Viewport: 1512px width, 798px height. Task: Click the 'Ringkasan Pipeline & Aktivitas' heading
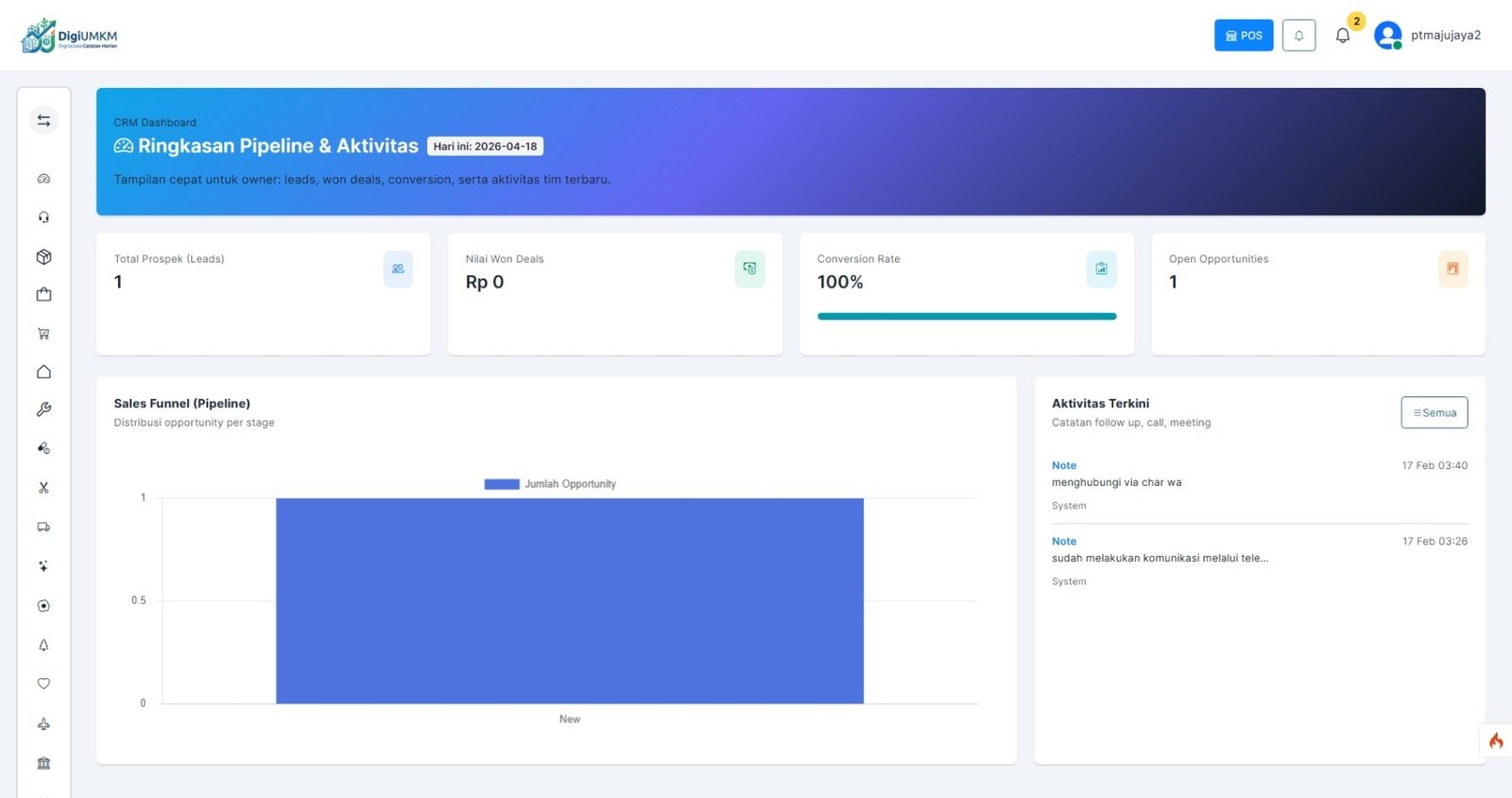278,146
